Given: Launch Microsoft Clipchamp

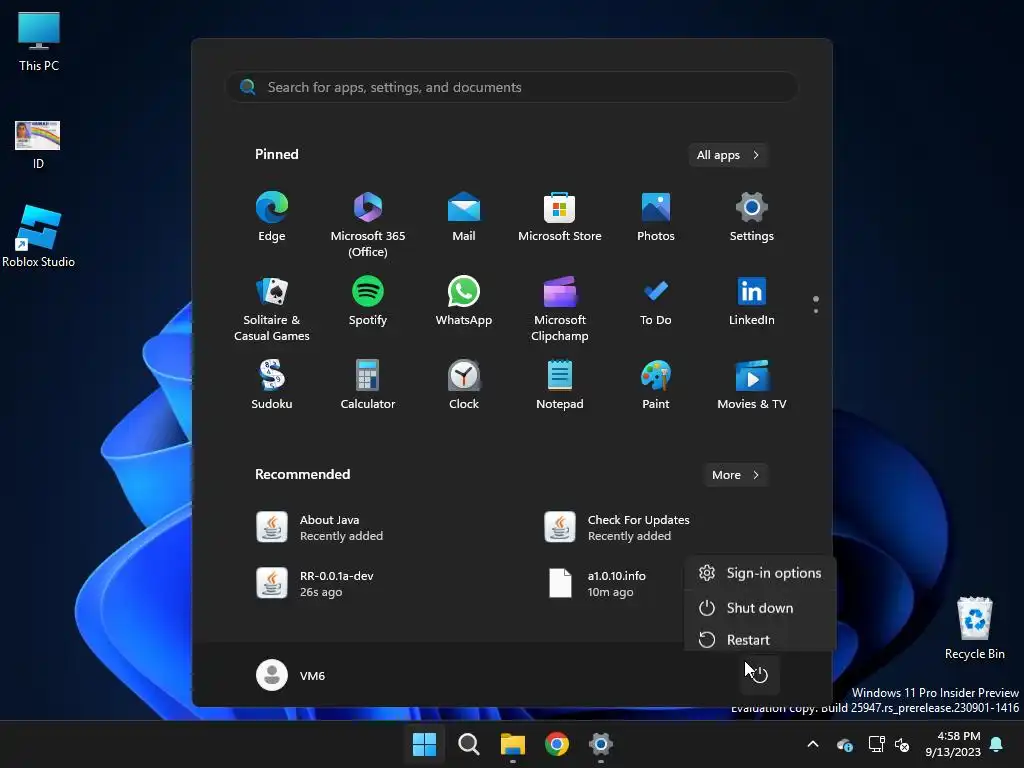Looking at the screenshot, I should pos(560,309).
